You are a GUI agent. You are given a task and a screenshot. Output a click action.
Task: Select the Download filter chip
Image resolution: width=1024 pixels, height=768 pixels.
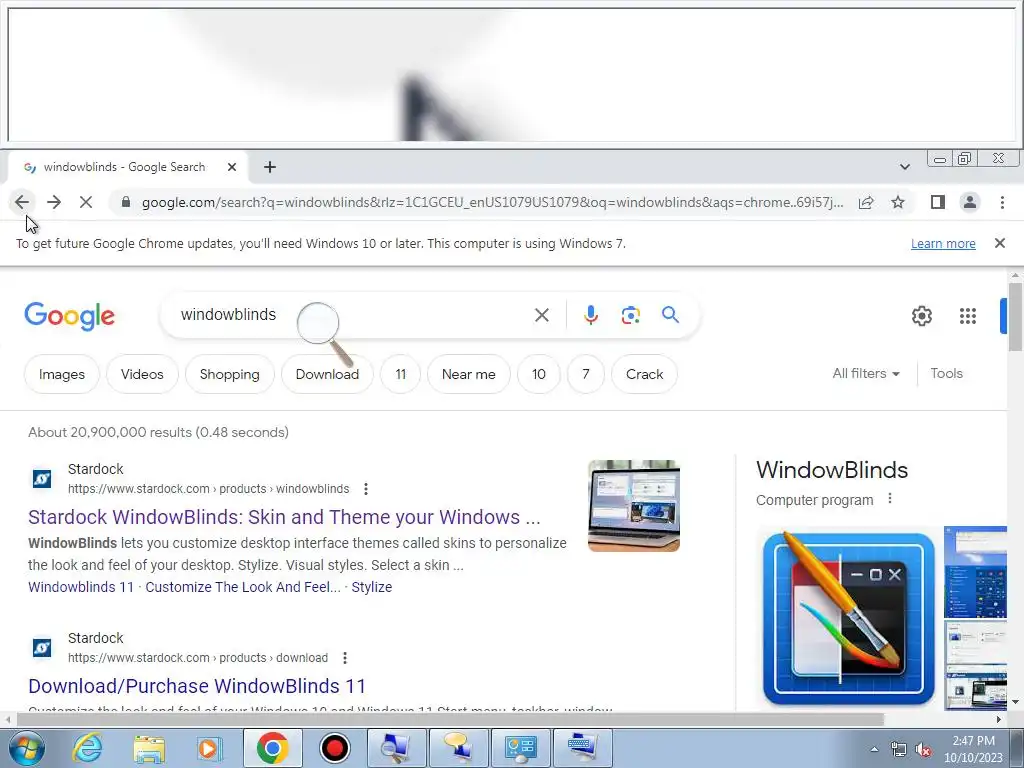327,374
